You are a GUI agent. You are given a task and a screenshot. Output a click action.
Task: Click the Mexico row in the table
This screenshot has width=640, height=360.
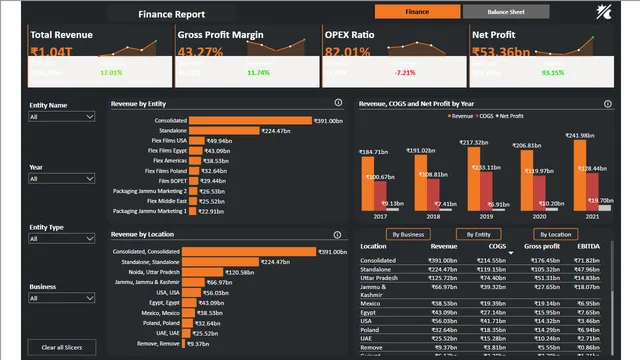480,304
